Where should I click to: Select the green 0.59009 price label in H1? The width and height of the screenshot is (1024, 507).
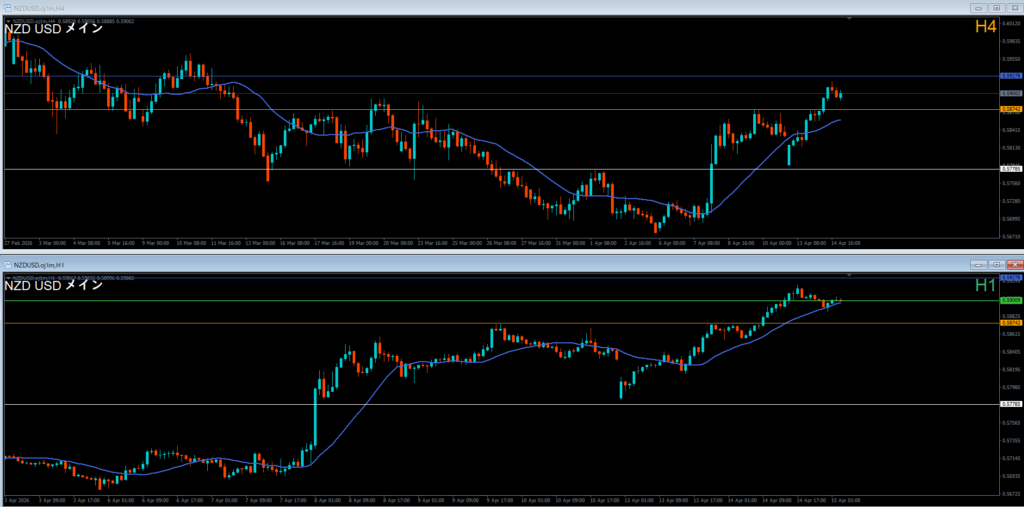(x=1010, y=300)
